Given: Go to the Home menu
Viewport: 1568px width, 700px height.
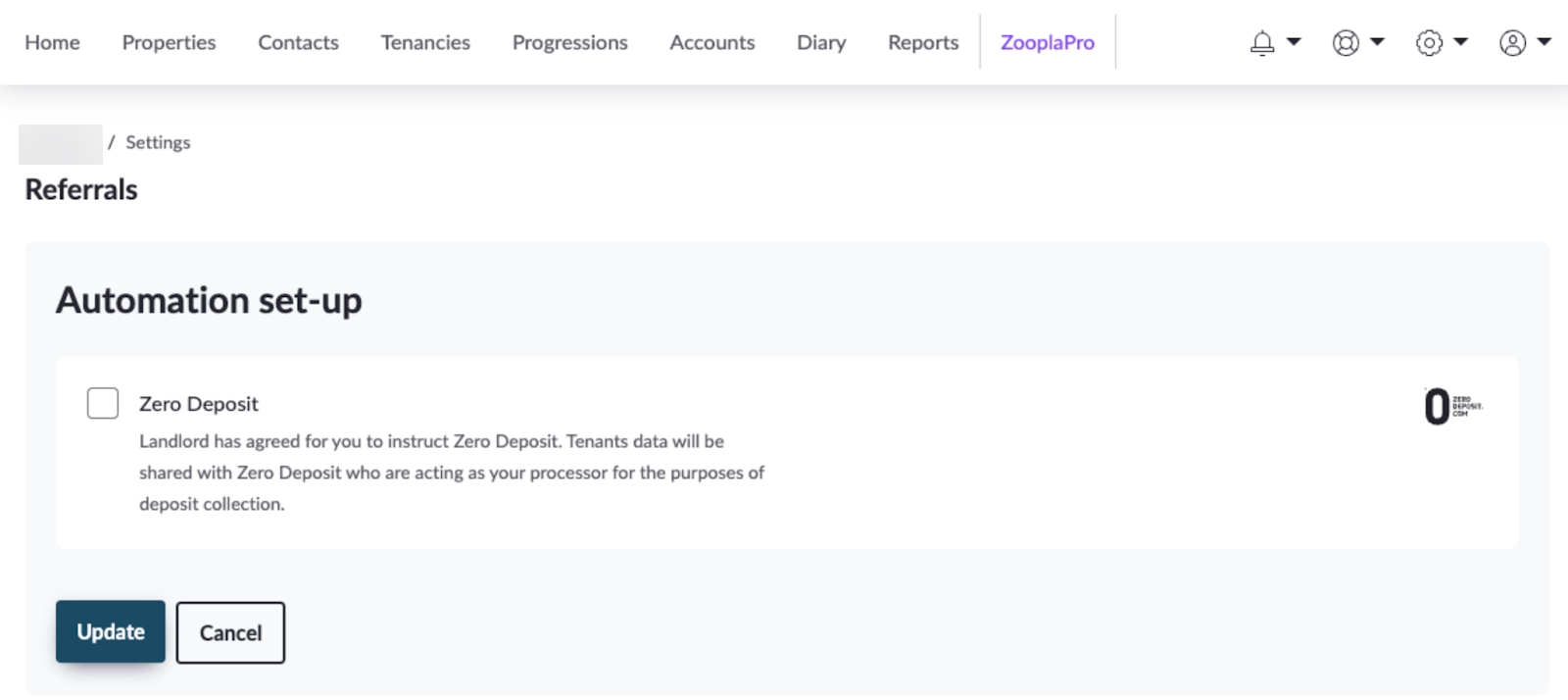Looking at the screenshot, I should (53, 42).
